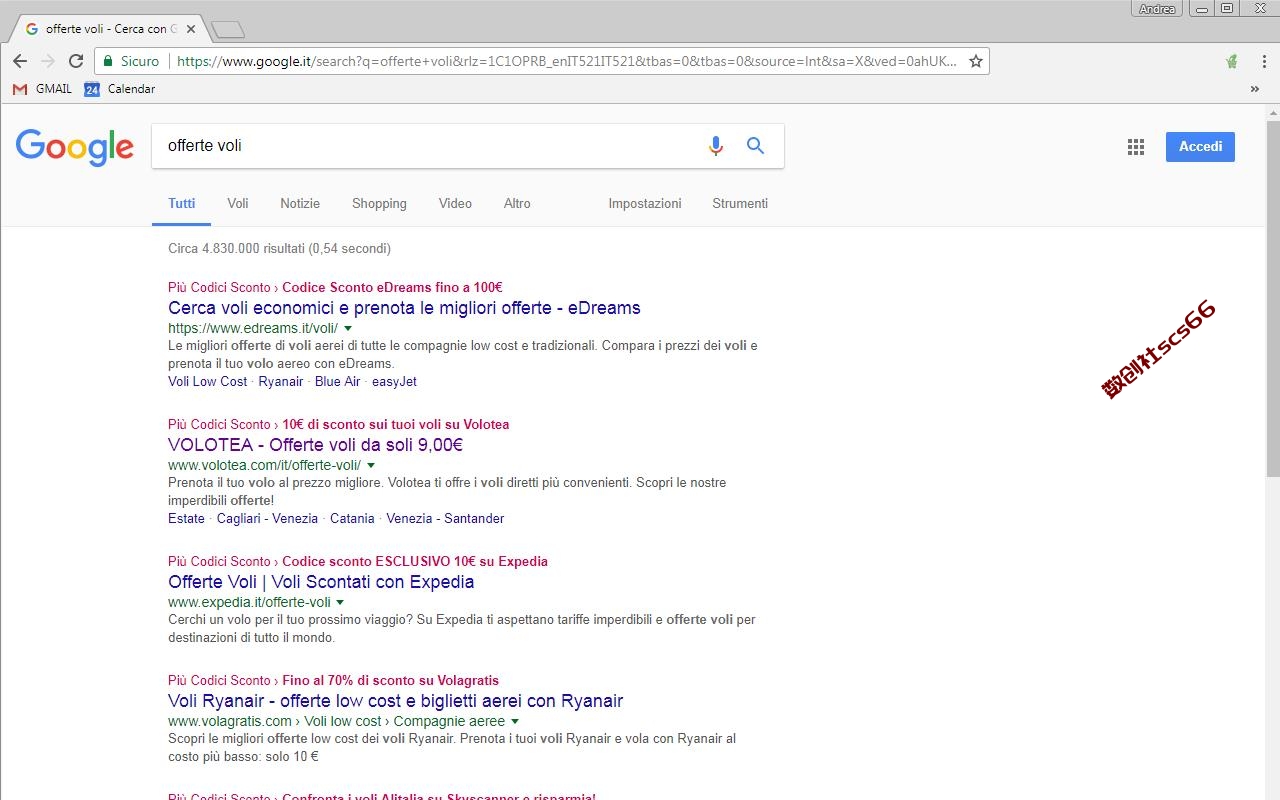The height and width of the screenshot is (800, 1280).
Task: Start voice search with the microphone icon
Action: click(x=716, y=146)
